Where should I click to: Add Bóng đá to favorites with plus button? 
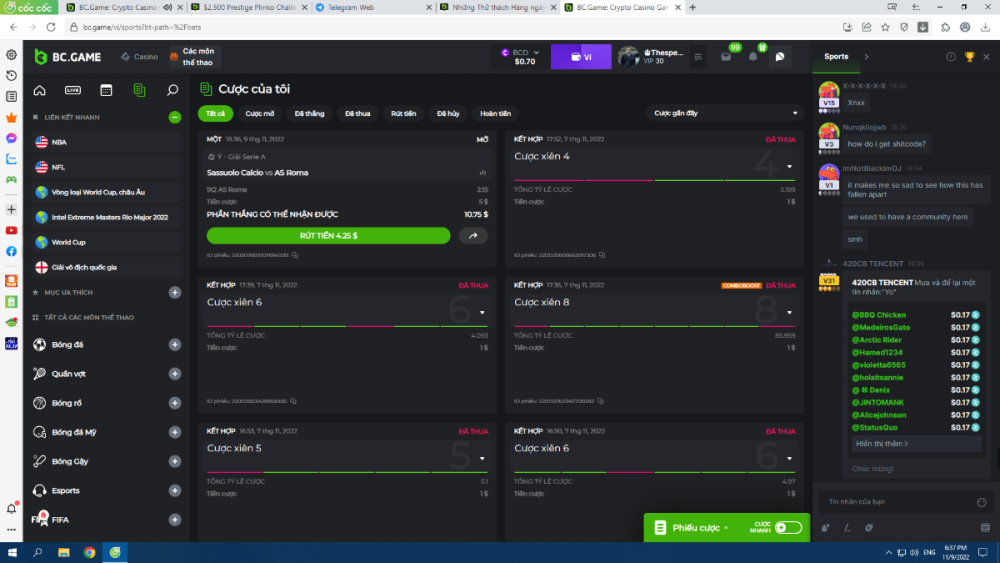coord(175,345)
